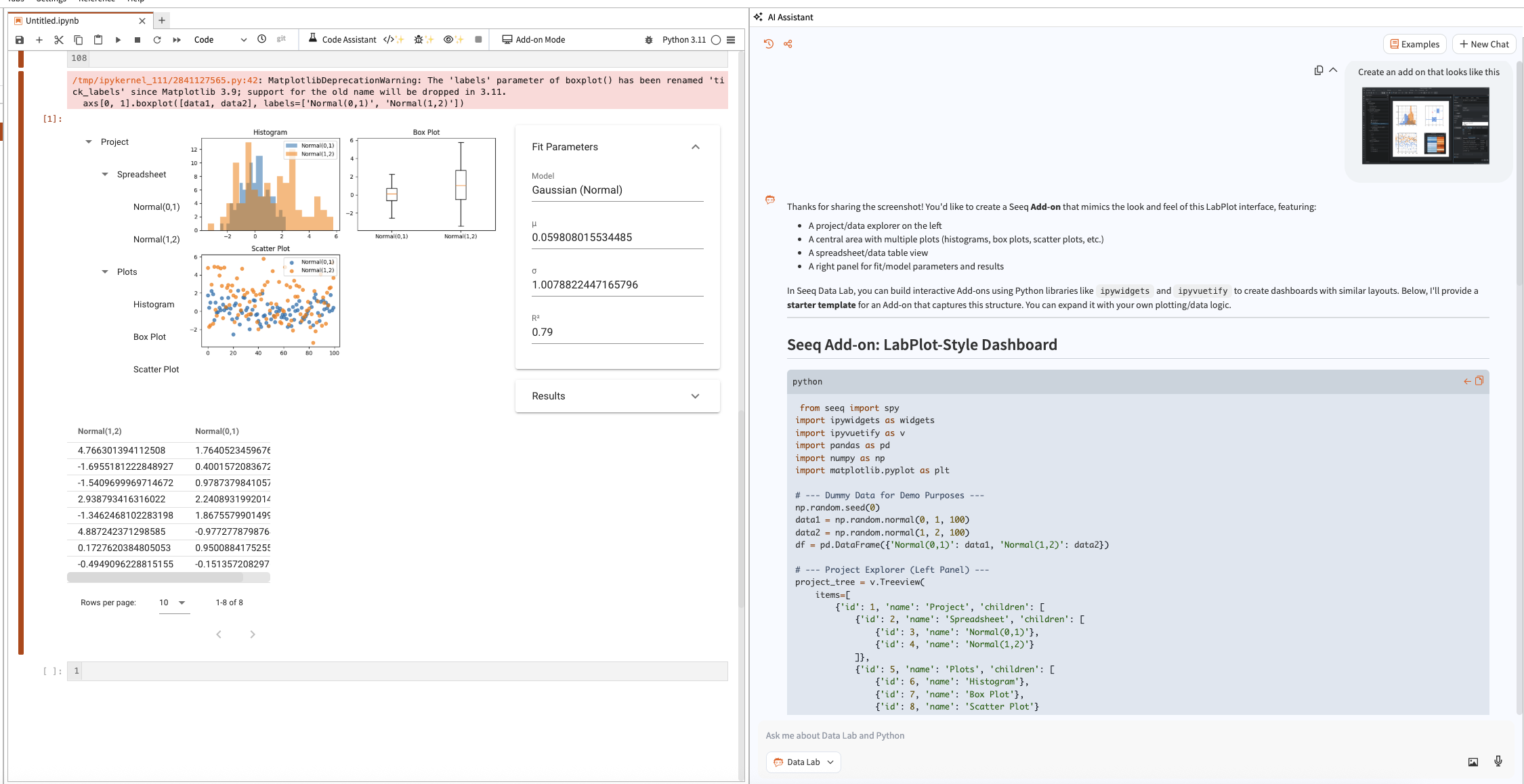Click the fast-forward run all cells icon
The image size is (1524, 784).
[177, 40]
